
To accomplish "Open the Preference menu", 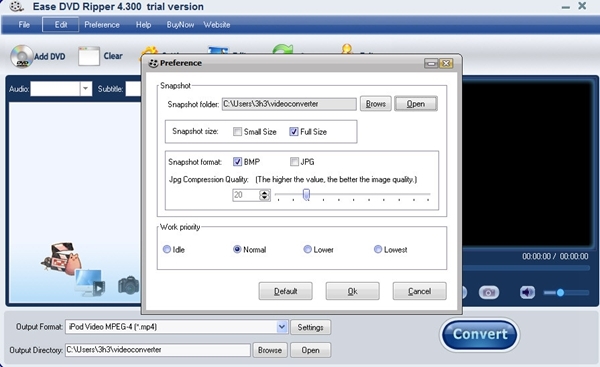I will (x=102, y=24).
